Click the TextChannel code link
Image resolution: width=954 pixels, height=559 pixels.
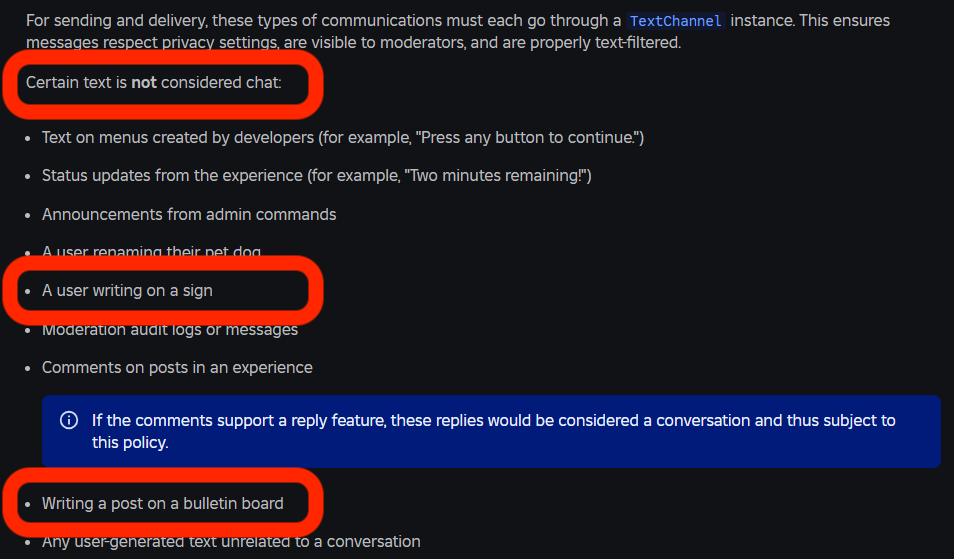[676, 21]
